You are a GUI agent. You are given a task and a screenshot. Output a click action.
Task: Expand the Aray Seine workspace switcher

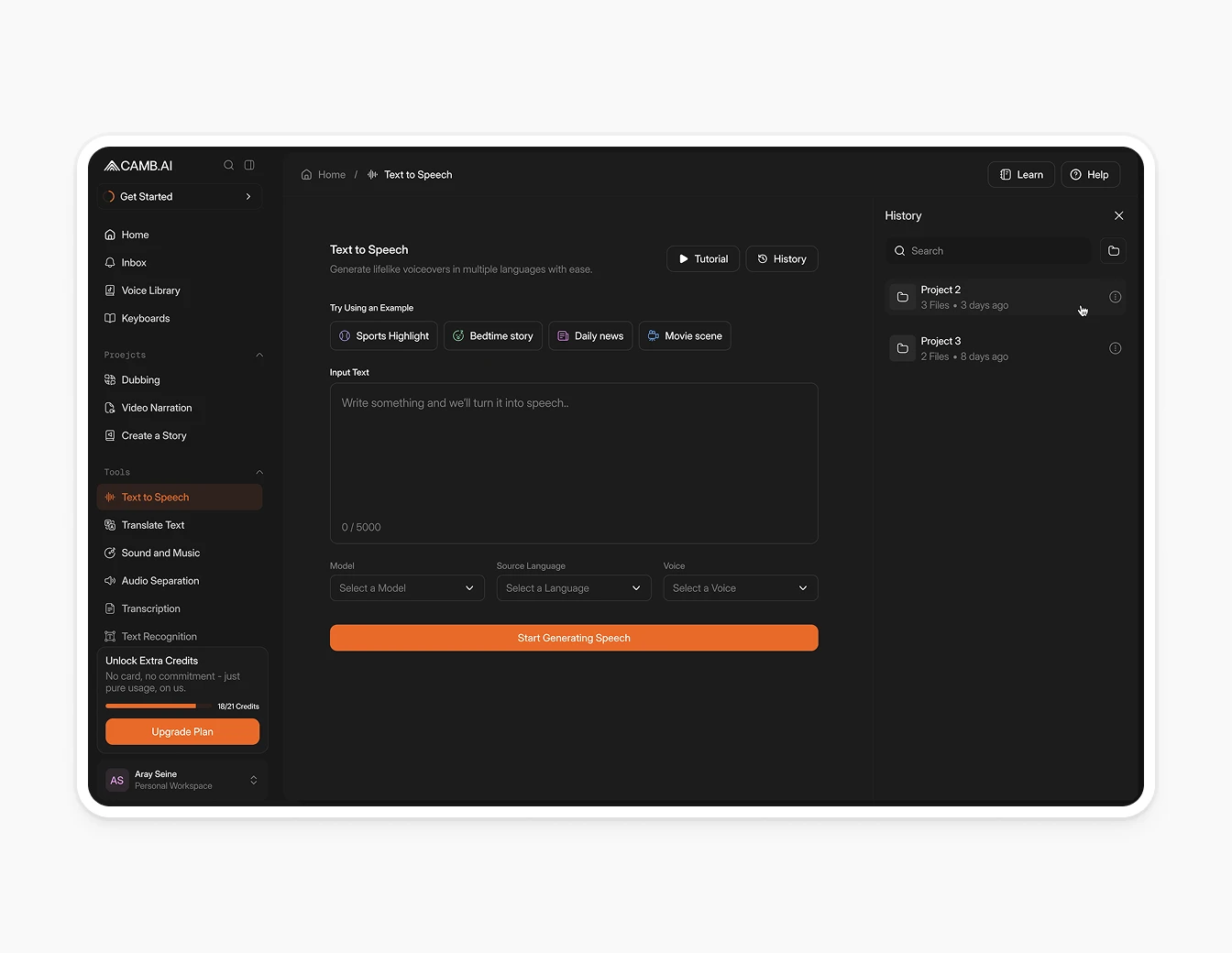pos(253,780)
